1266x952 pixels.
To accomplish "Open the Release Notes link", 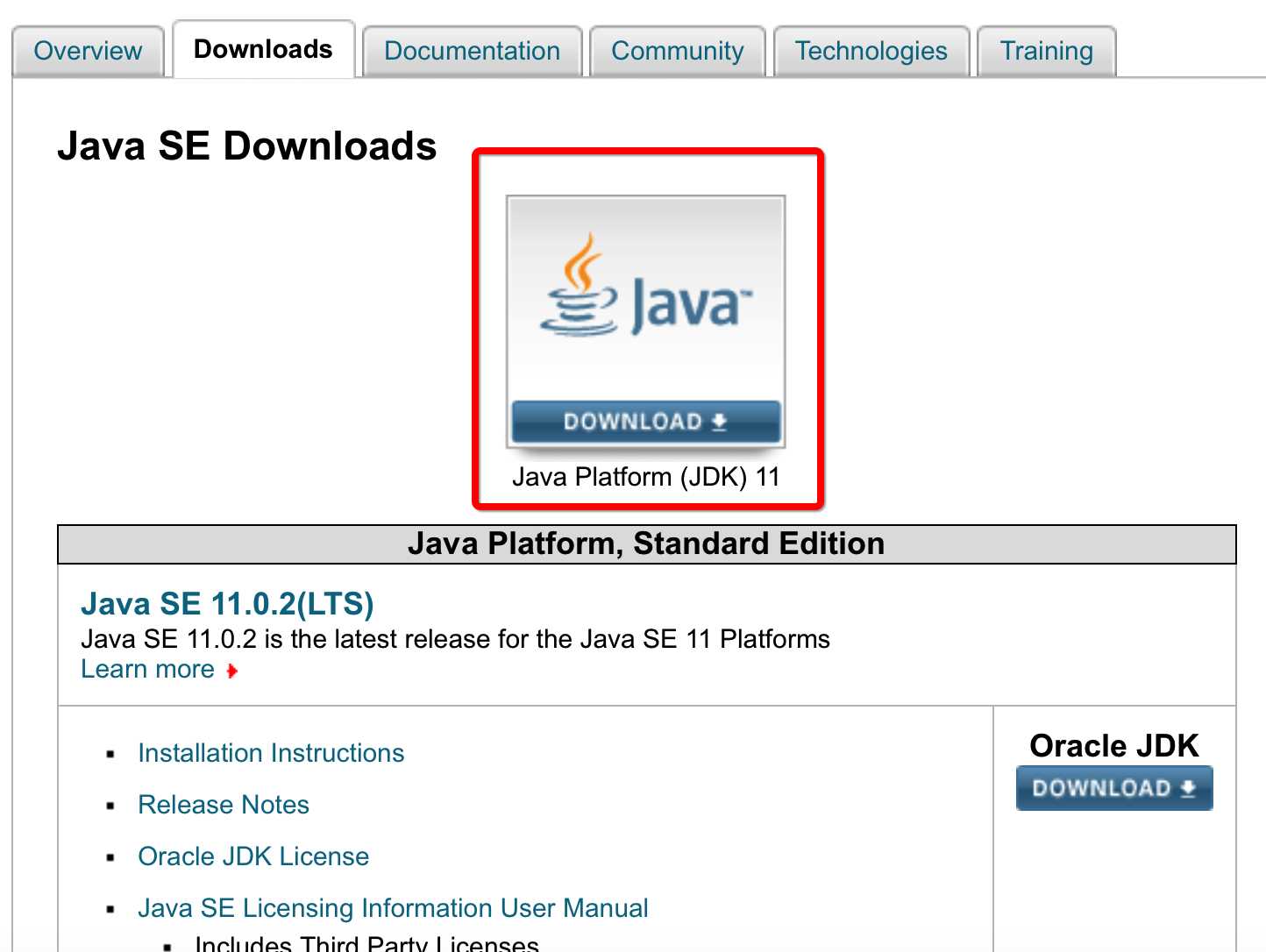I will (224, 805).
